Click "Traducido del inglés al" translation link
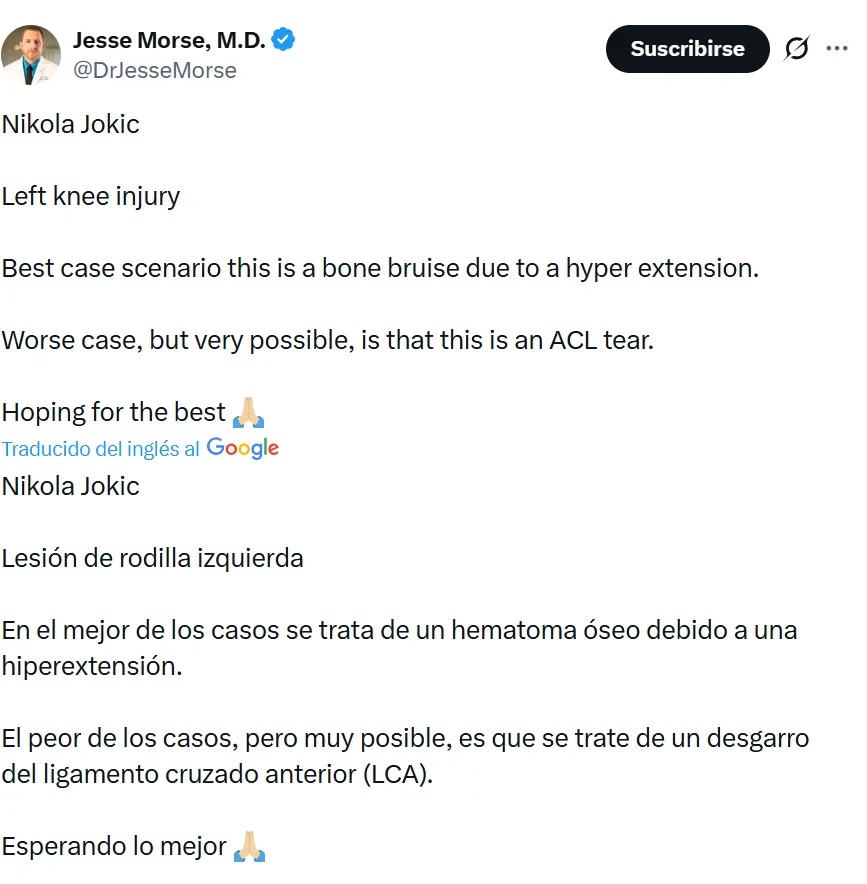 coord(101,449)
